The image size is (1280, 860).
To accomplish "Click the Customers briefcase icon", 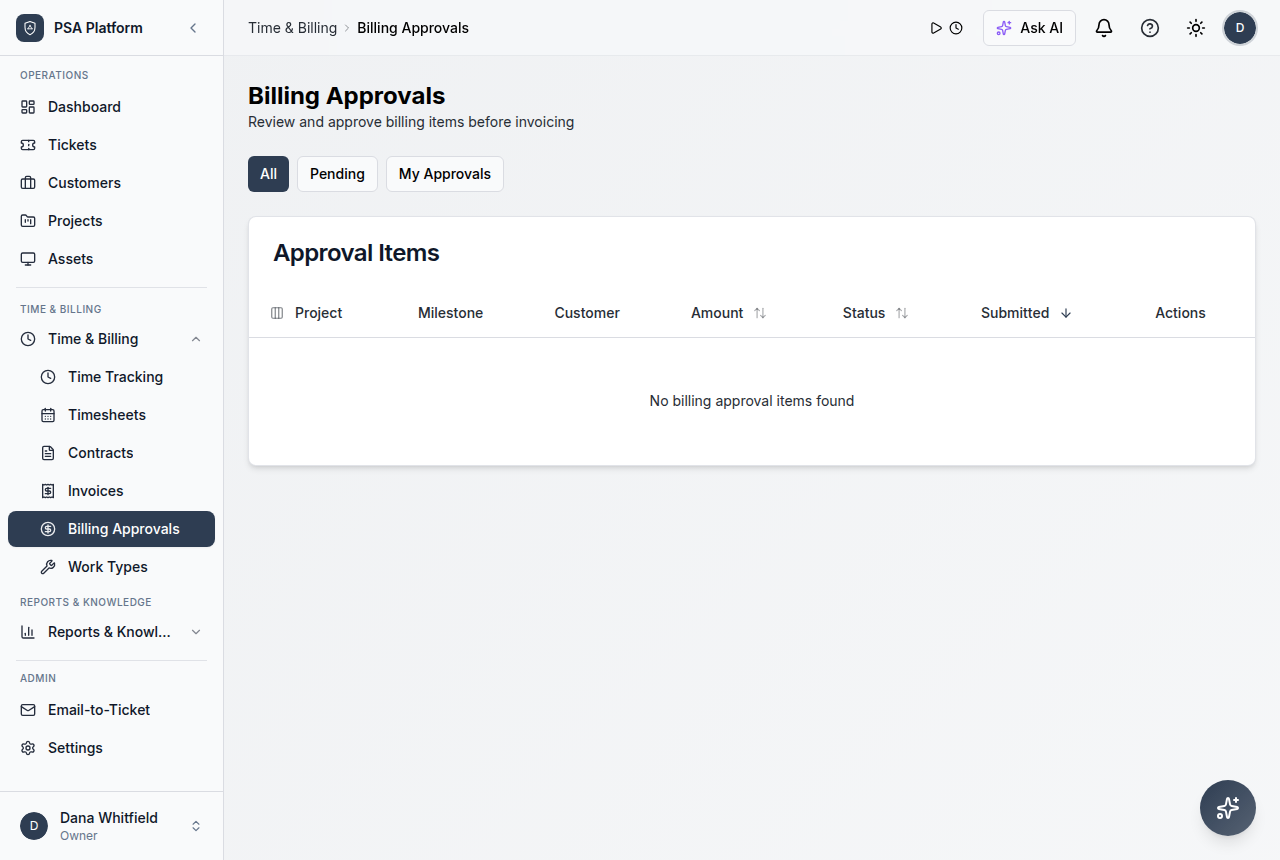I will (28, 183).
